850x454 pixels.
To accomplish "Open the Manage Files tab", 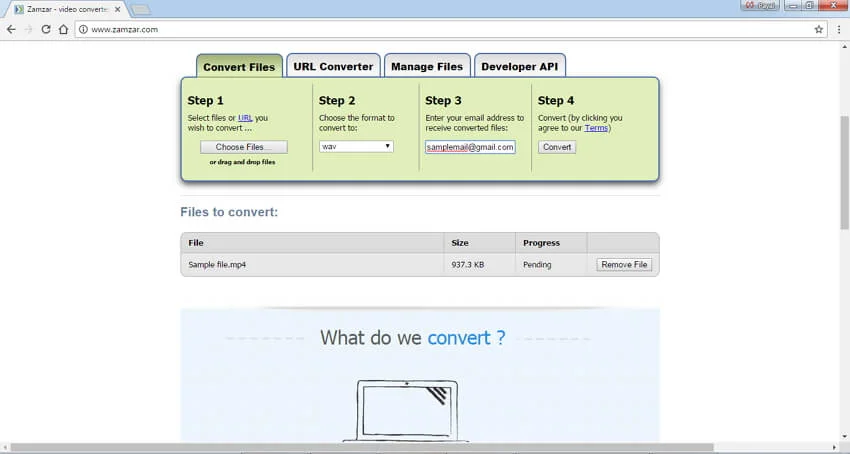I will click(427, 67).
